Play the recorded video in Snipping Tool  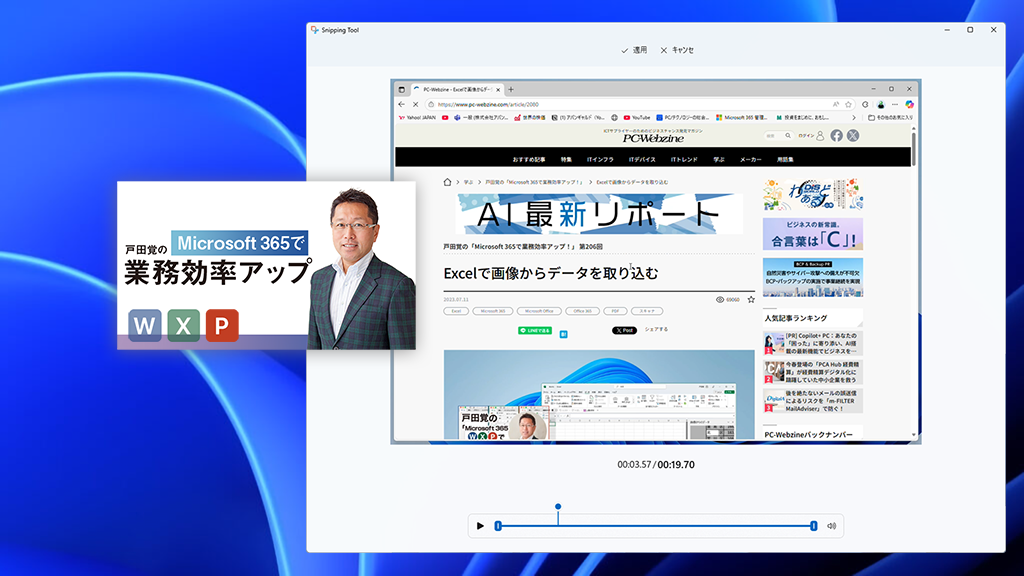(x=480, y=526)
